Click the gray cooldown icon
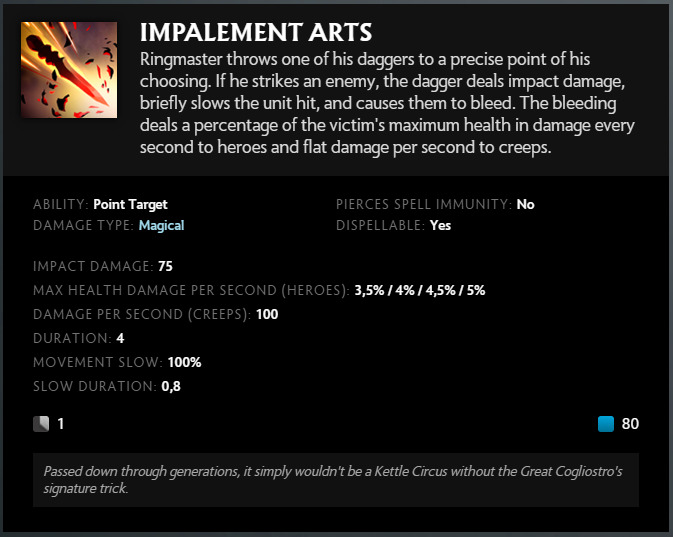 pos(41,424)
